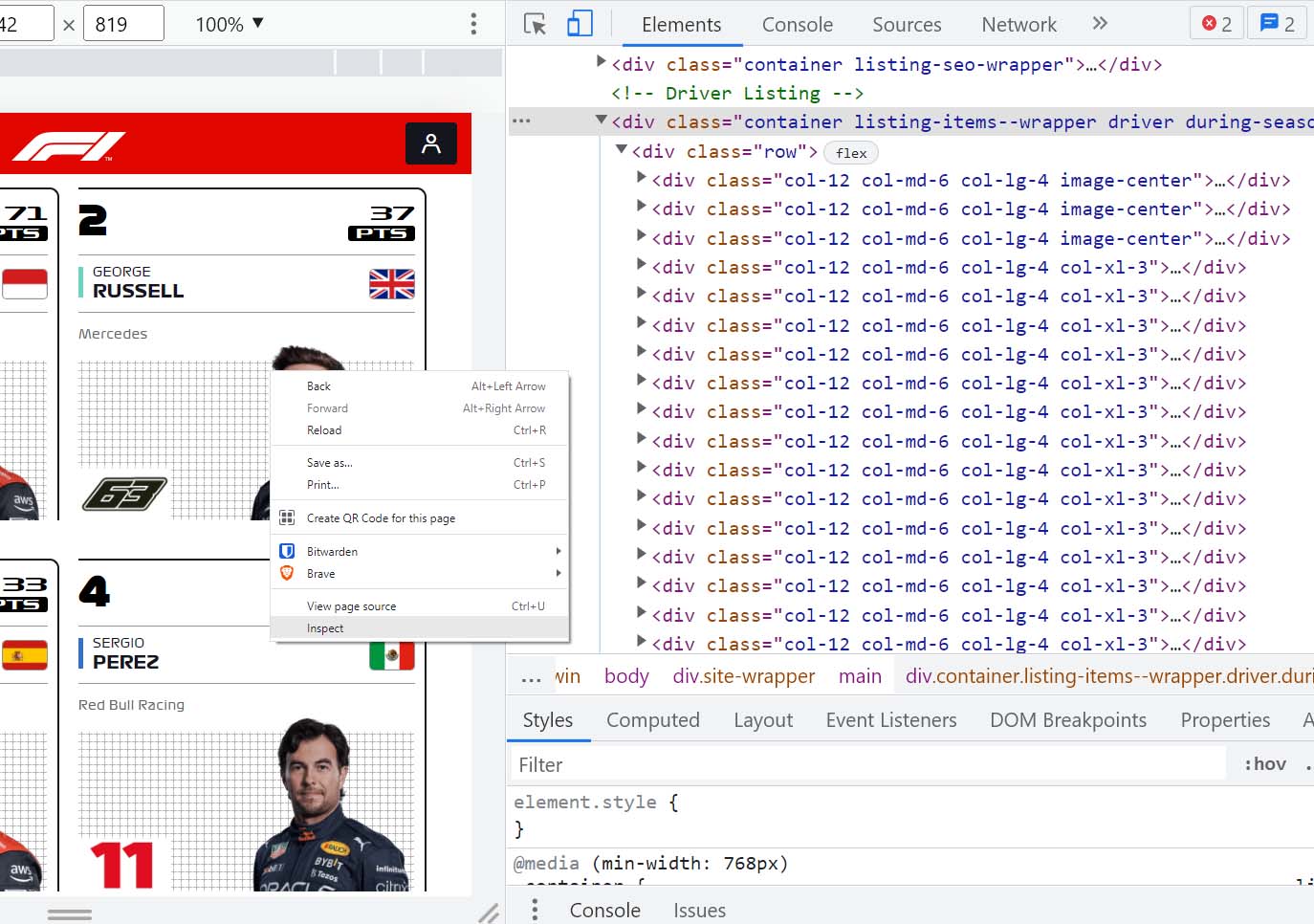Collapse the div class="row" node
Image resolution: width=1314 pixels, height=924 pixels.
(622, 150)
